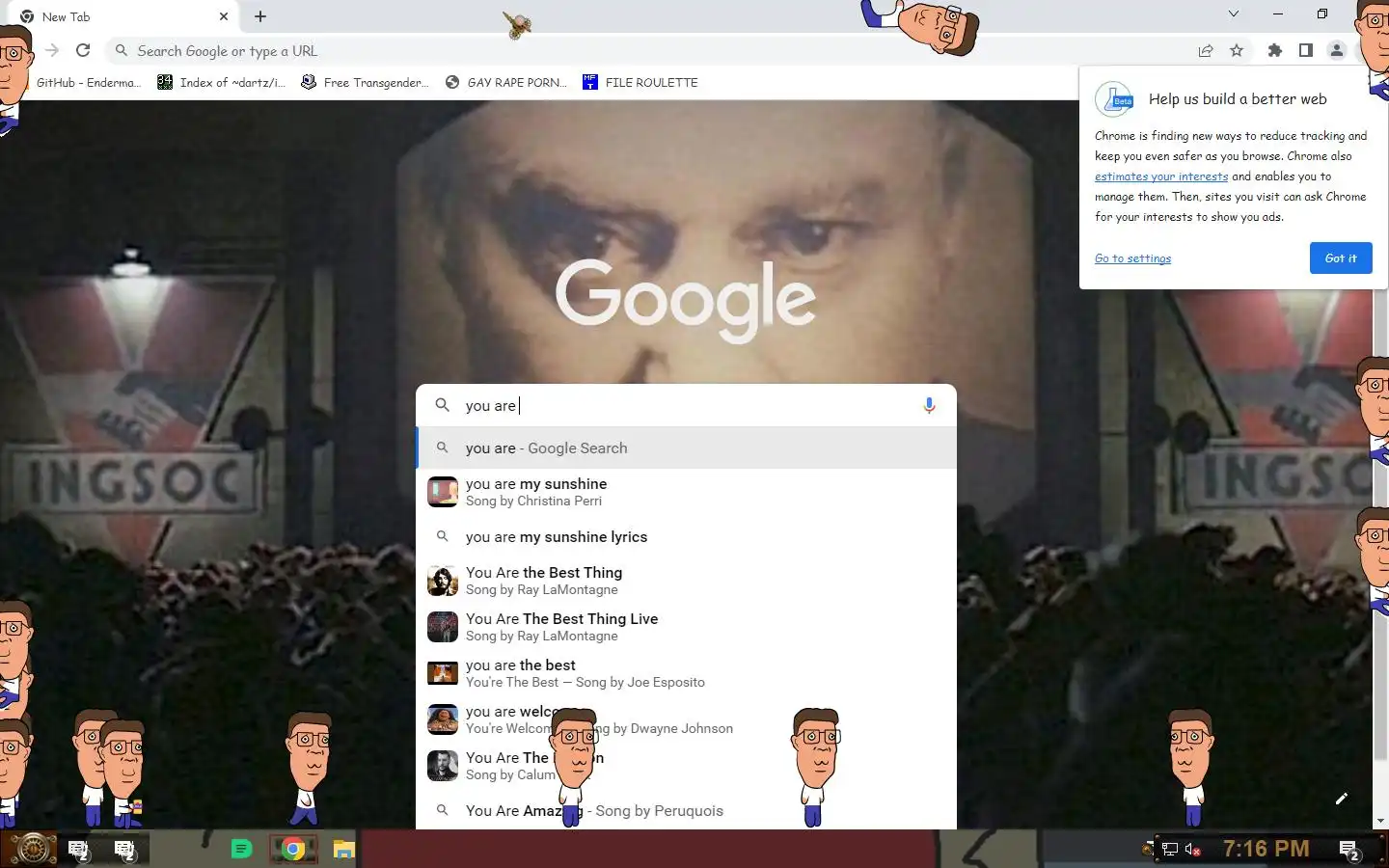Open the notification center icon

coord(1349,850)
